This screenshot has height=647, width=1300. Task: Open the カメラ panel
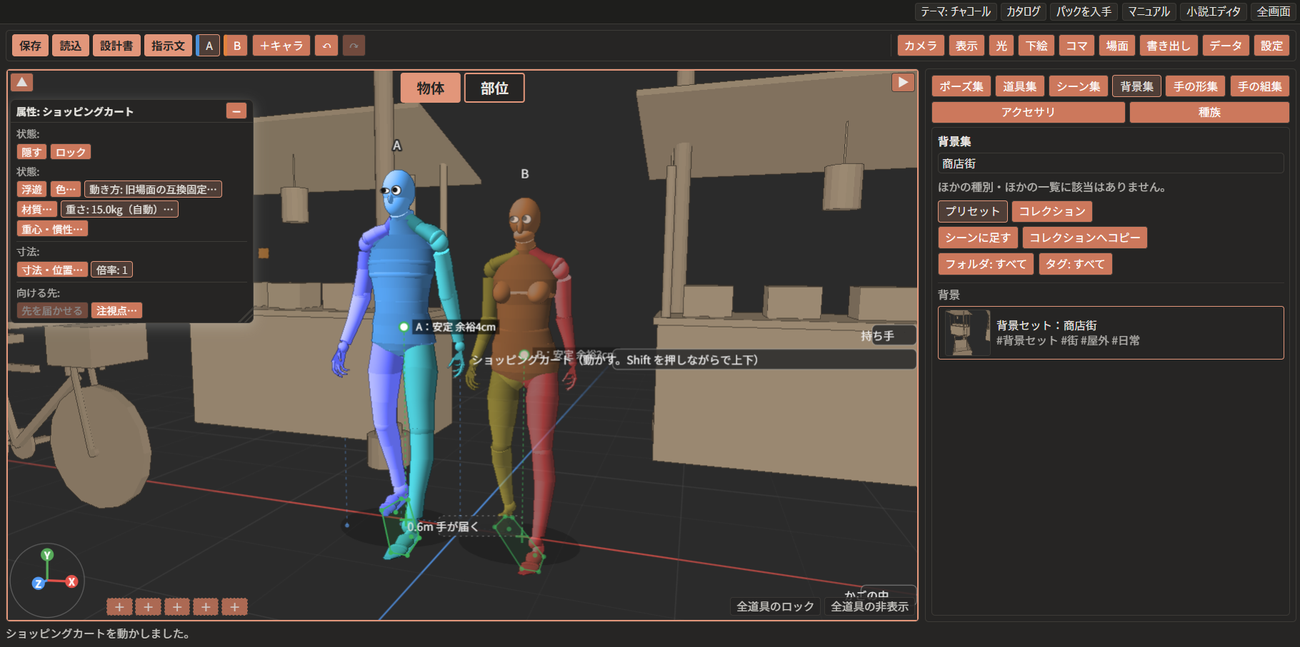920,46
